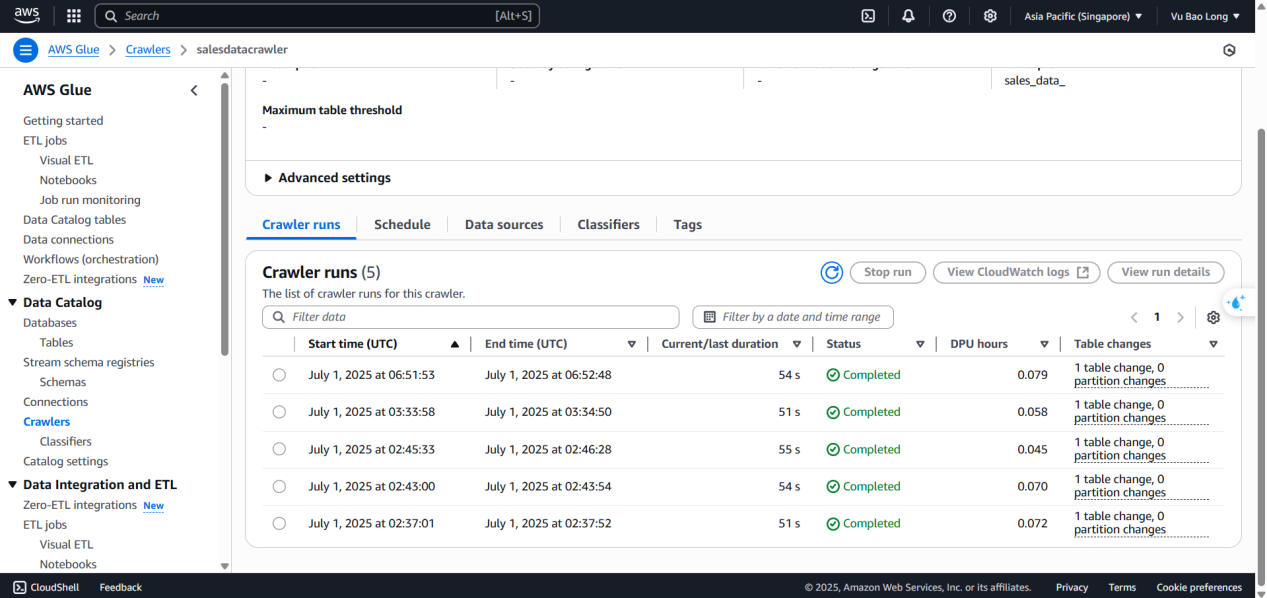
Task: Switch to the Schedule tab
Action: [x=402, y=225]
